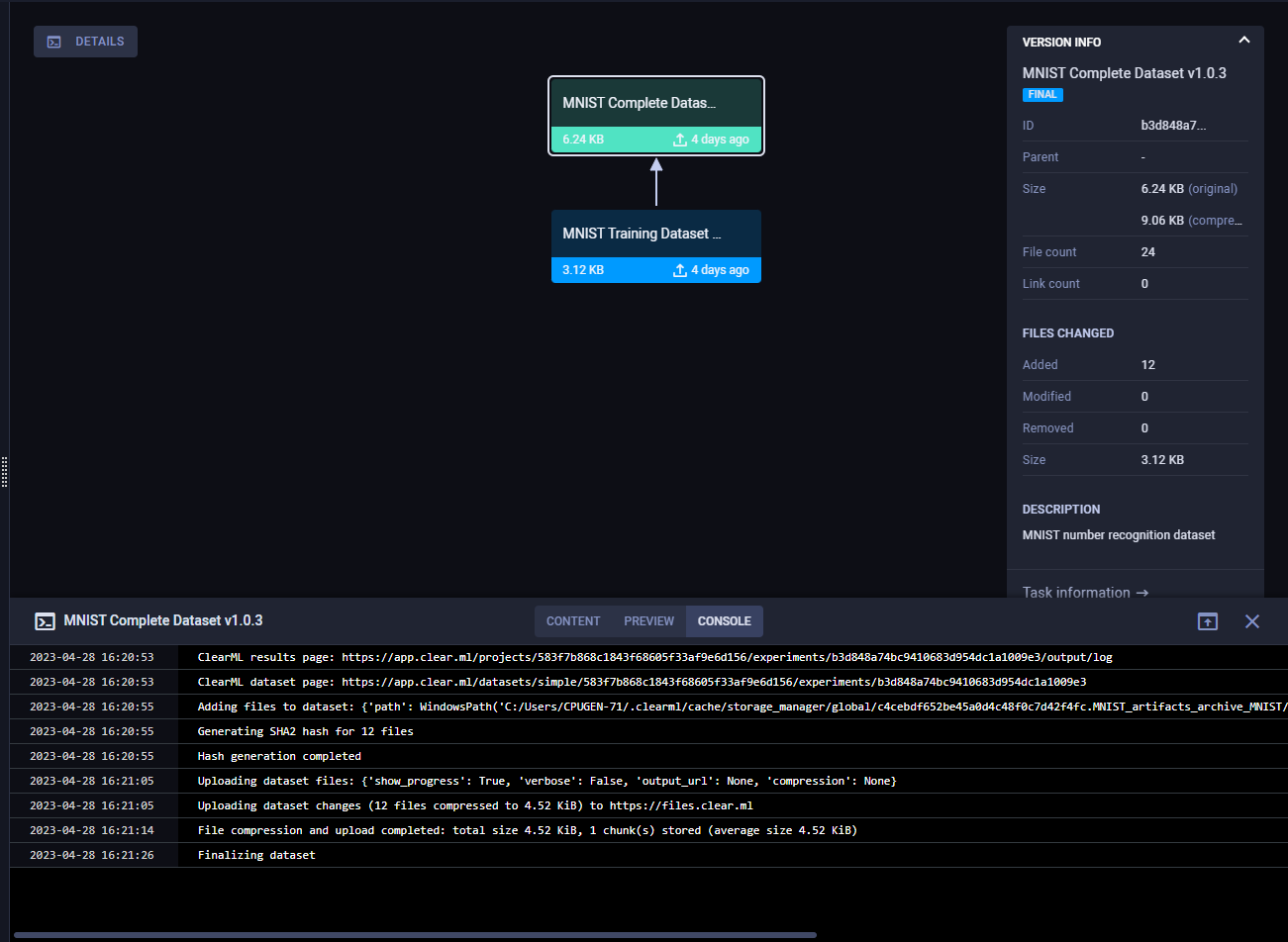Switch to the PREVIEW tab
Image resolution: width=1288 pixels, height=942 pixels.
pos(648,621)
